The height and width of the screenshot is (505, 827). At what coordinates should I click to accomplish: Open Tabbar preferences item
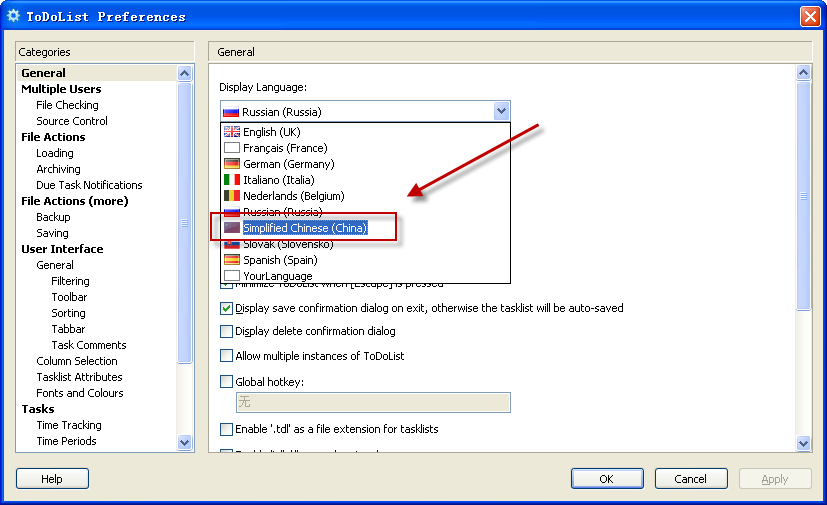pos(68,329)
